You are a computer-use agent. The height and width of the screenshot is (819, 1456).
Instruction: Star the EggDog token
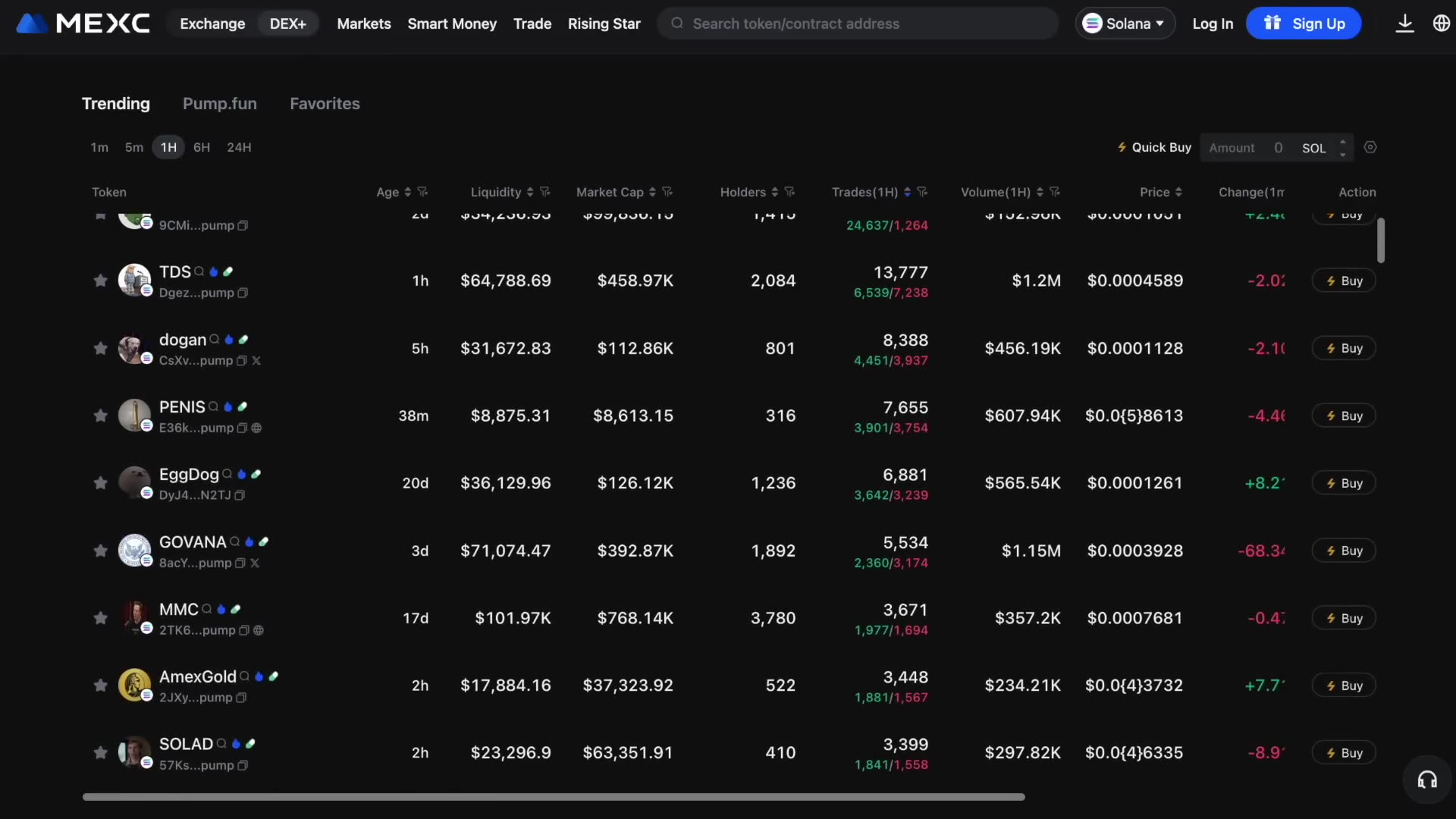(100, 483)
